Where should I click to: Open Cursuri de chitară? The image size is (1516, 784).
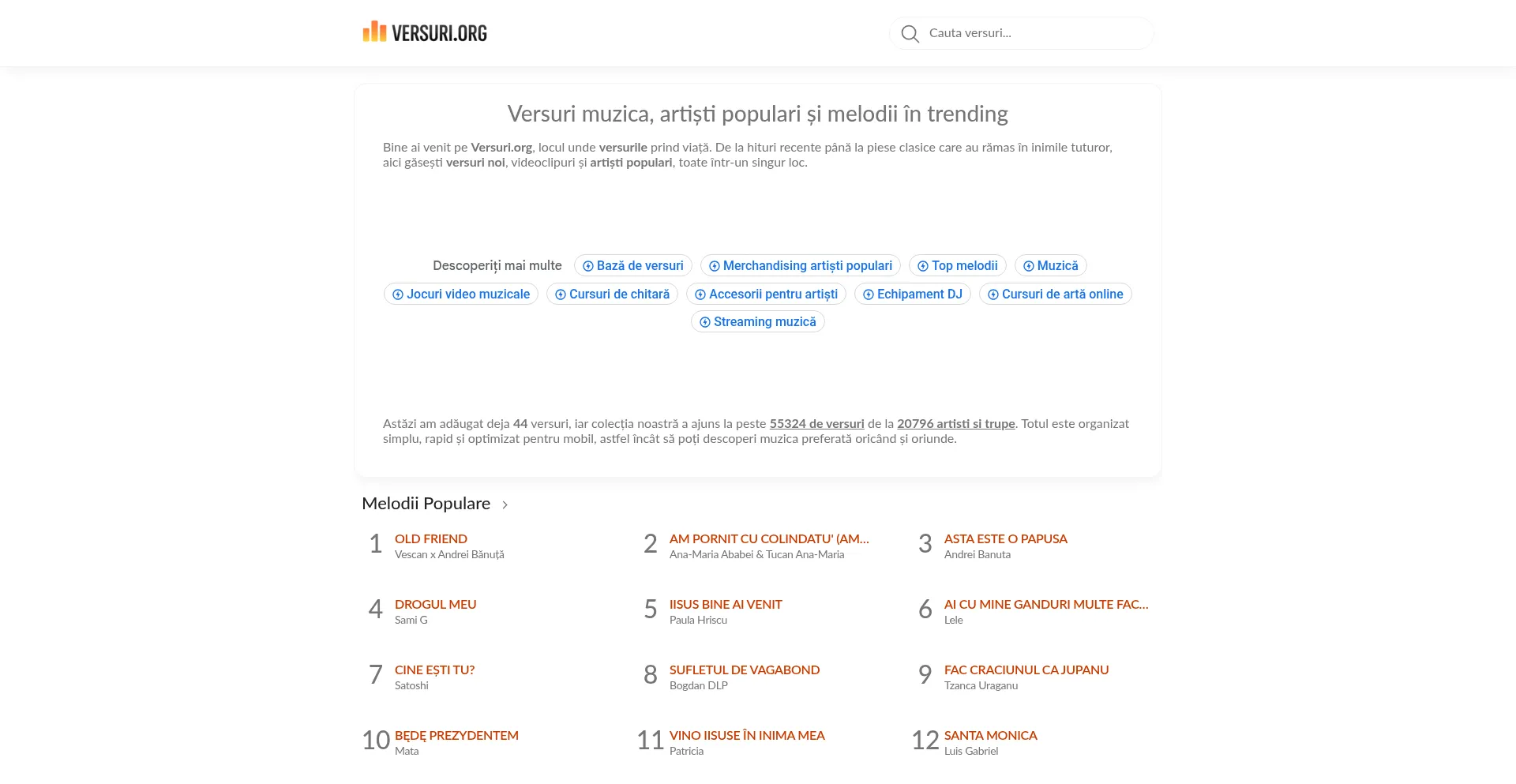click(x=613, y=294)
